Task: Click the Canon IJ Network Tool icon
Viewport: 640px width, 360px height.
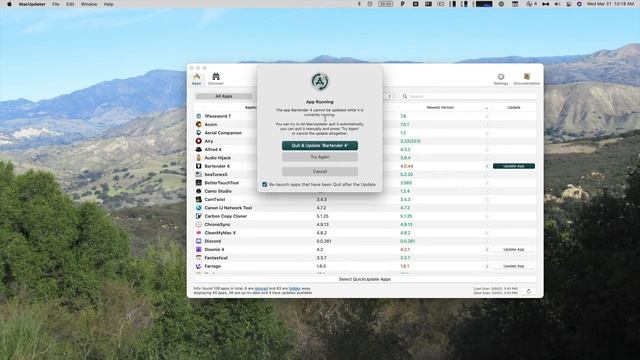Action: pos(199,208)
